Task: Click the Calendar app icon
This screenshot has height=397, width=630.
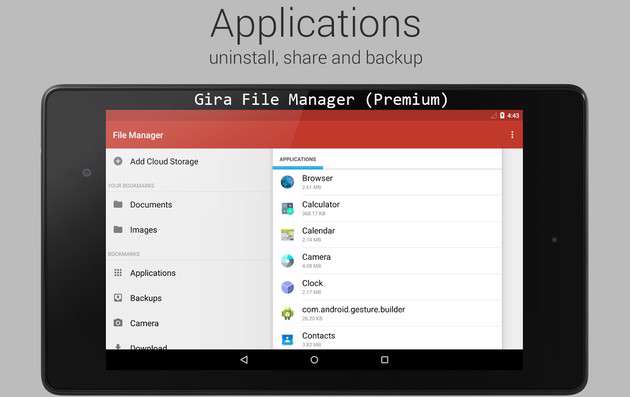Action: click(287, 235)
